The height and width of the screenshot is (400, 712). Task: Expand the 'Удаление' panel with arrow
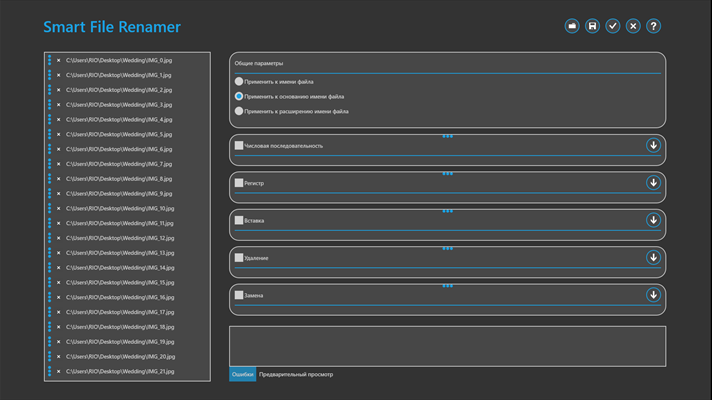653,257
